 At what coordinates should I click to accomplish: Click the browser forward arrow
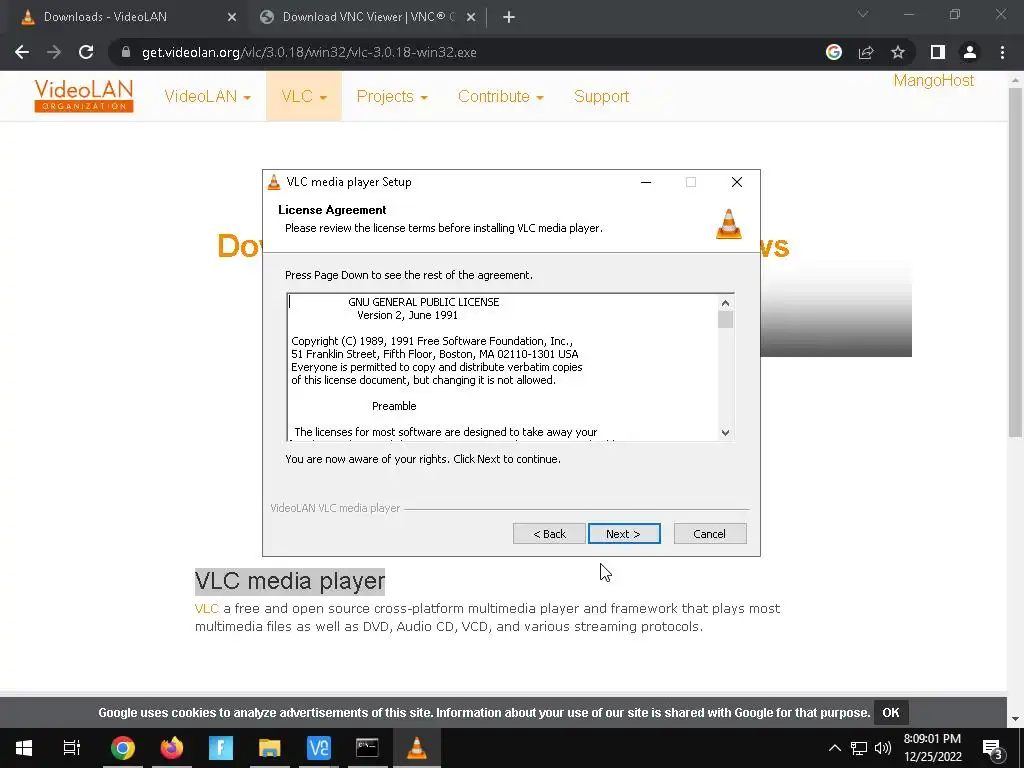click(54, 52)
